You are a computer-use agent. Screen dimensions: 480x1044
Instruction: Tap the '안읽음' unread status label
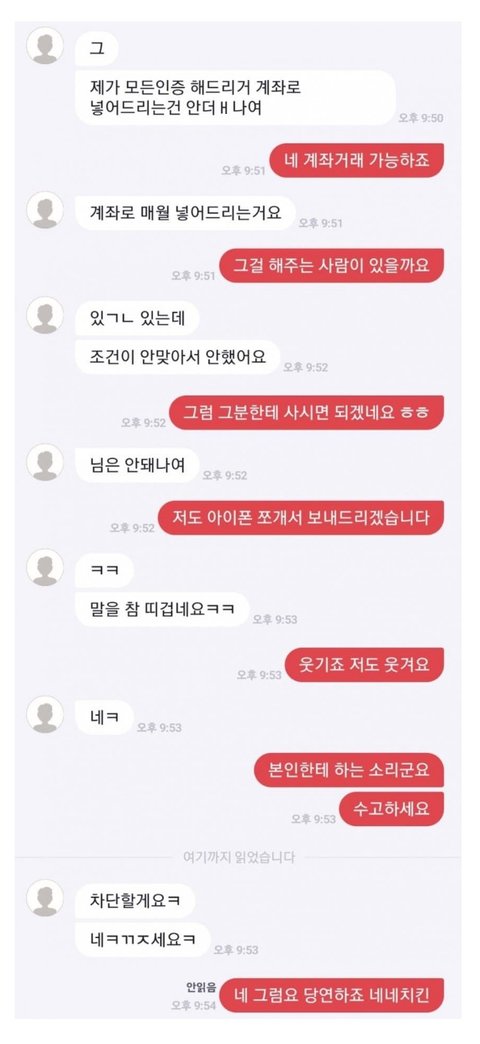tap(201, 987)
